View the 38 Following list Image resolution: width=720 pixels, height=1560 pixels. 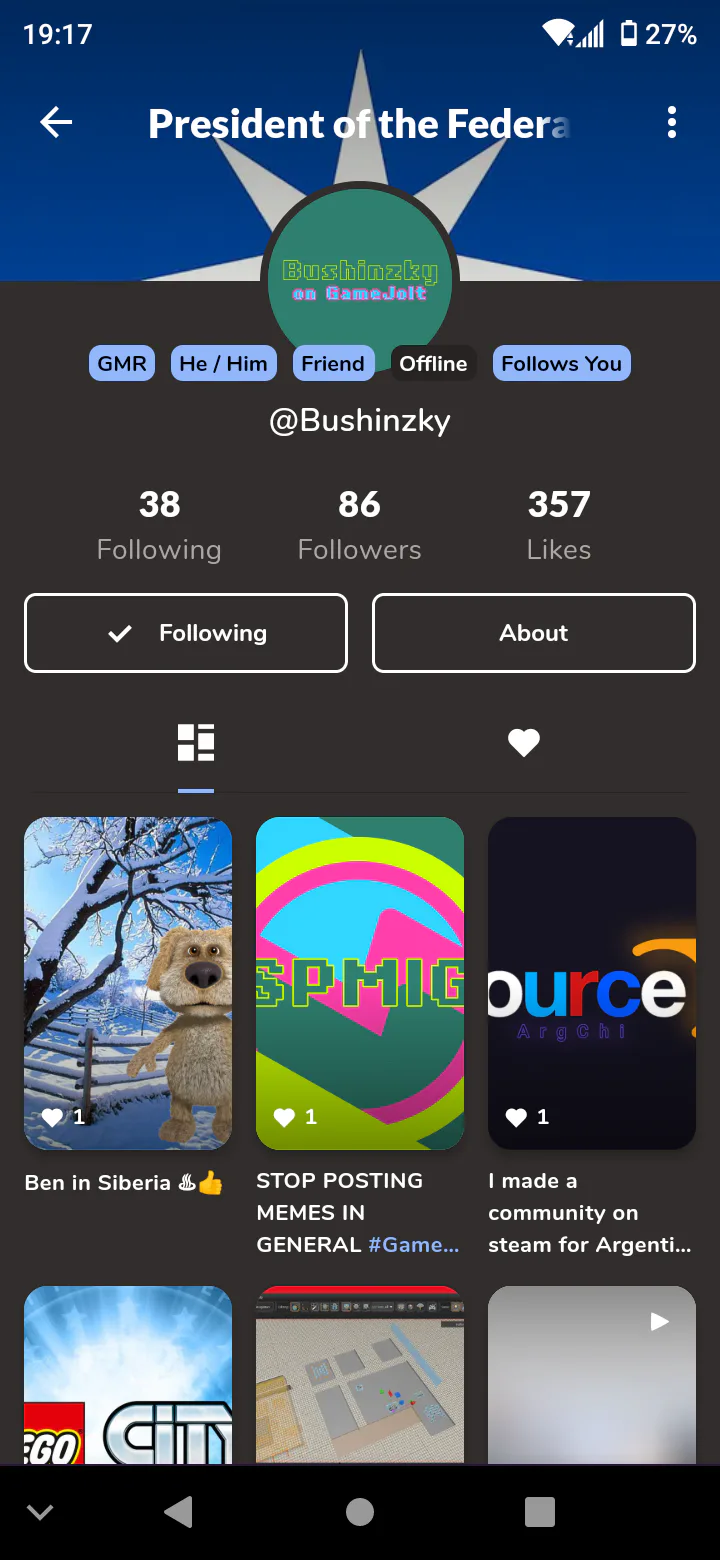[159, 525]
